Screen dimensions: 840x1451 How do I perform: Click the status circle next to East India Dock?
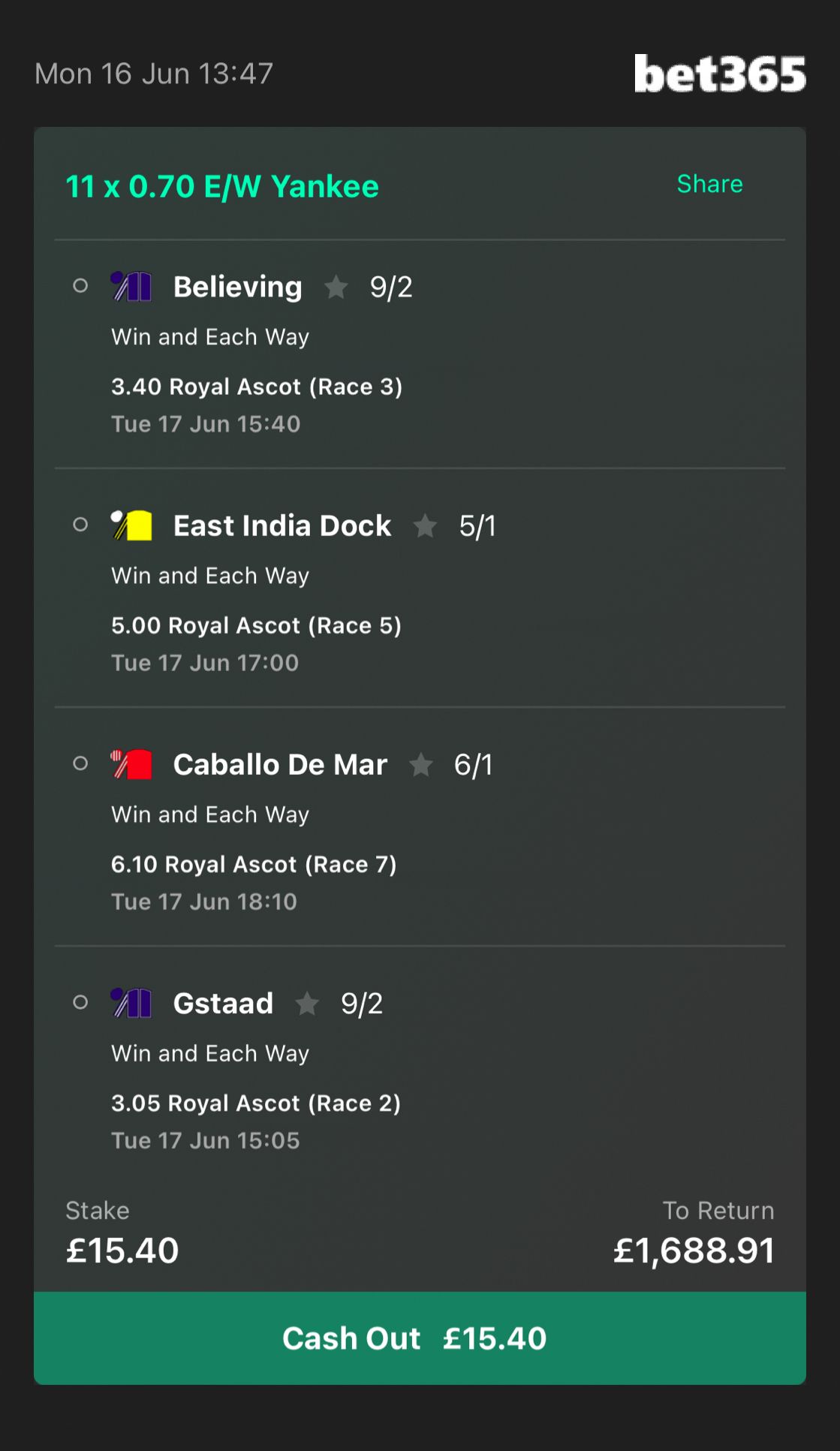[80, 525]
